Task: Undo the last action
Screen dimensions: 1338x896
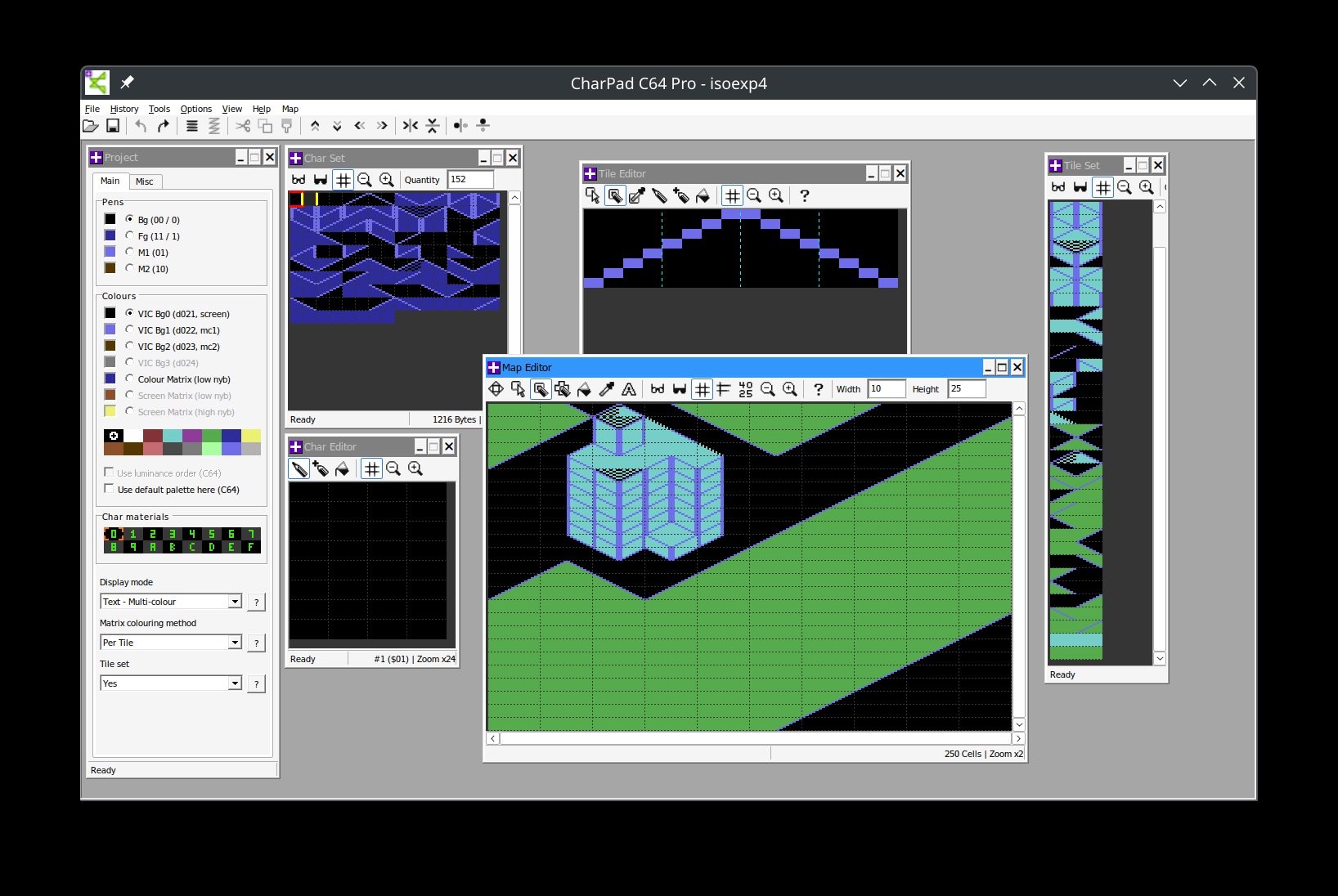Action: 141,126
